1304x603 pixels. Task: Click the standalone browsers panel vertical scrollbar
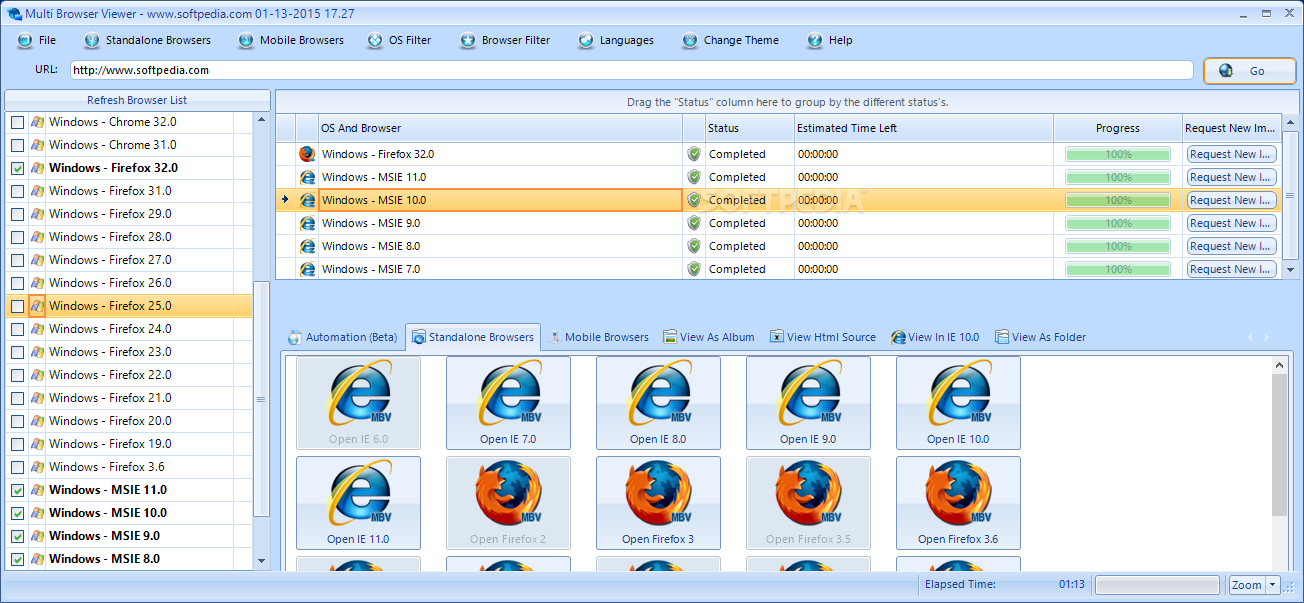point(1280,462)
